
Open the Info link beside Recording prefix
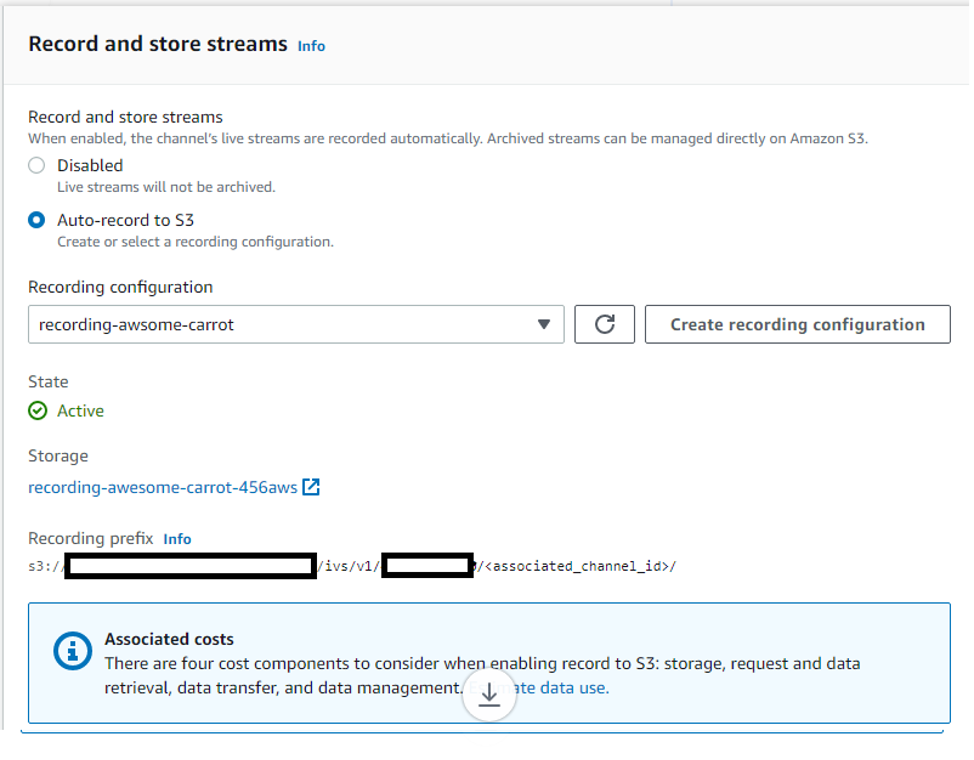tap(177, 539)
